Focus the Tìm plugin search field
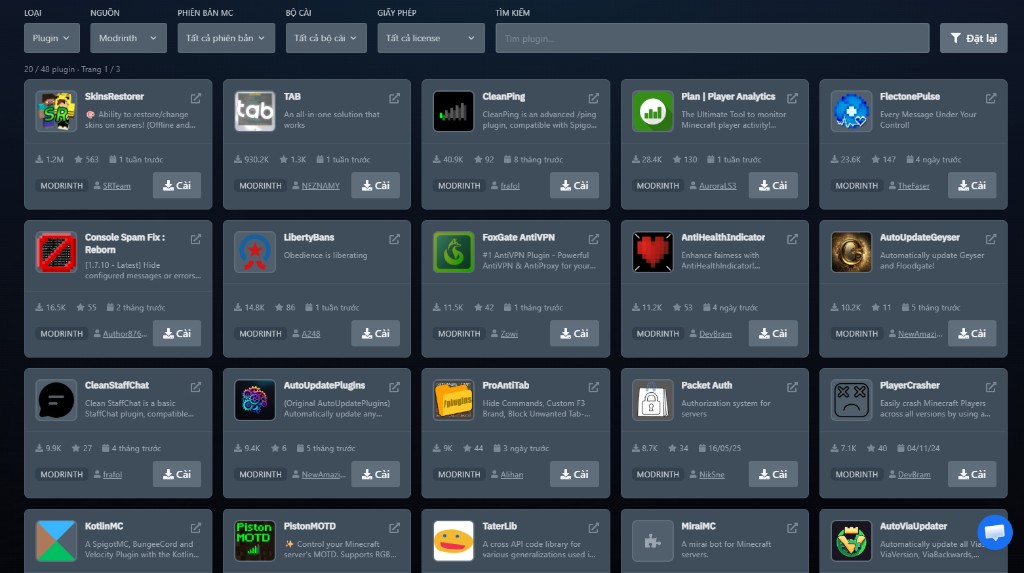 pyautogui.click(x=712, y=38)
